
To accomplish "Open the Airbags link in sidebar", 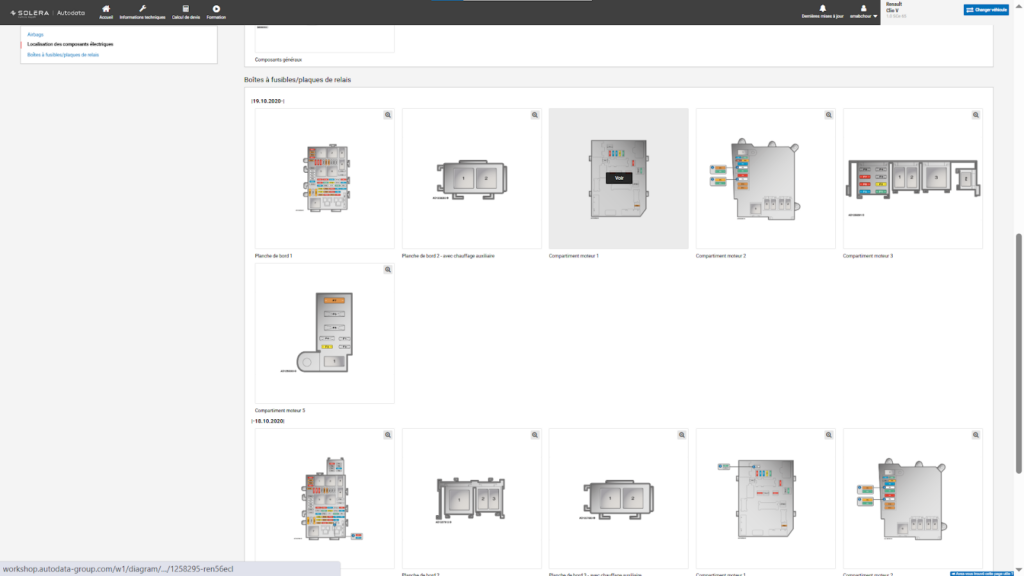I will [x=35, y=35].
